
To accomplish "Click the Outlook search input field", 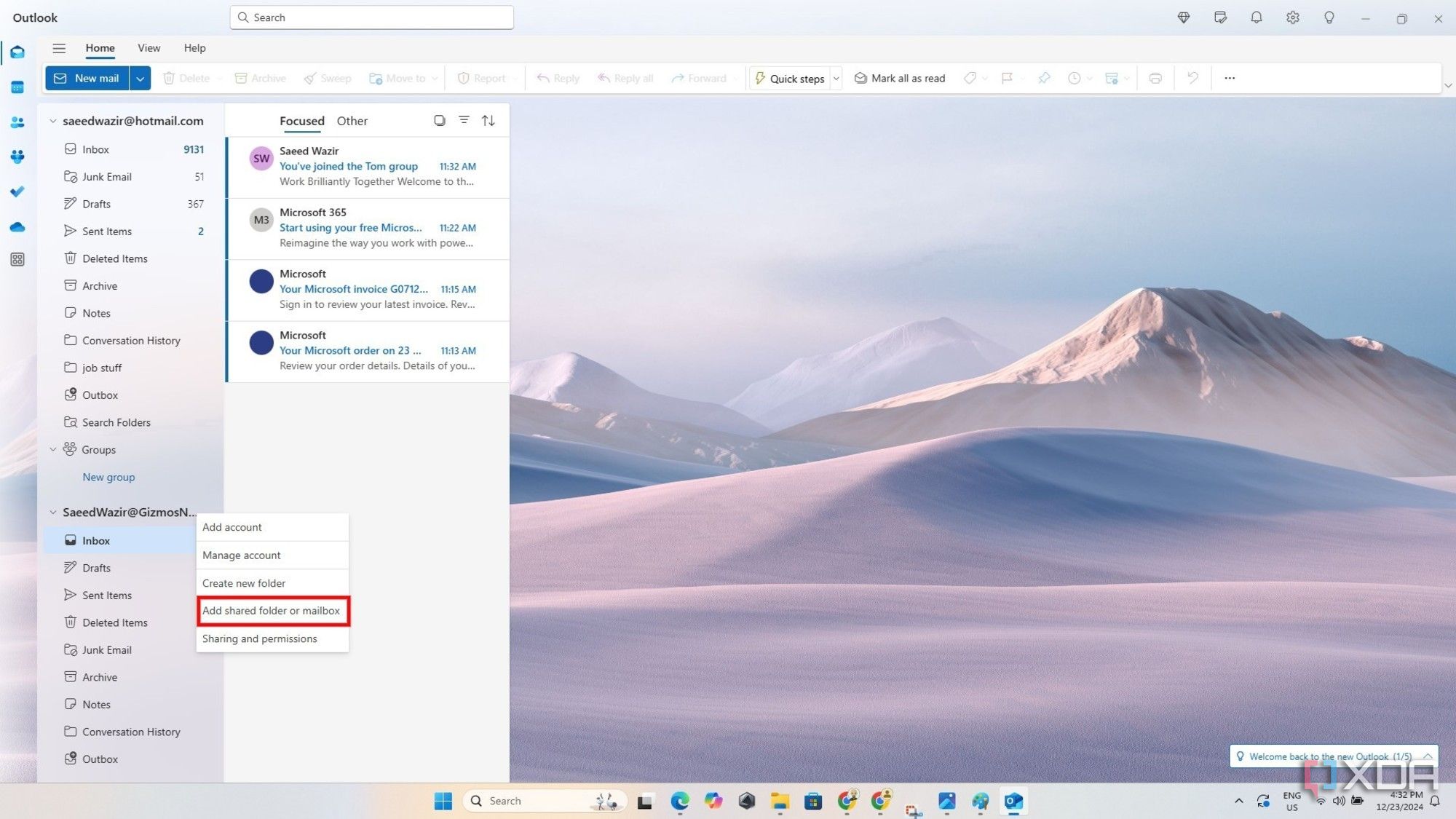I will pyautogui.click(x=371, y=17).
